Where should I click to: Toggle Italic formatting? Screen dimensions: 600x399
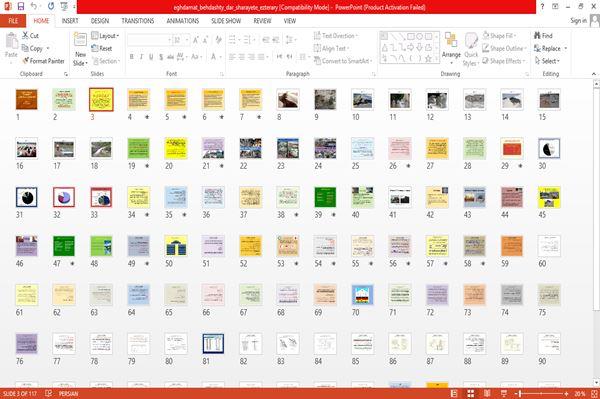[141, 57]
